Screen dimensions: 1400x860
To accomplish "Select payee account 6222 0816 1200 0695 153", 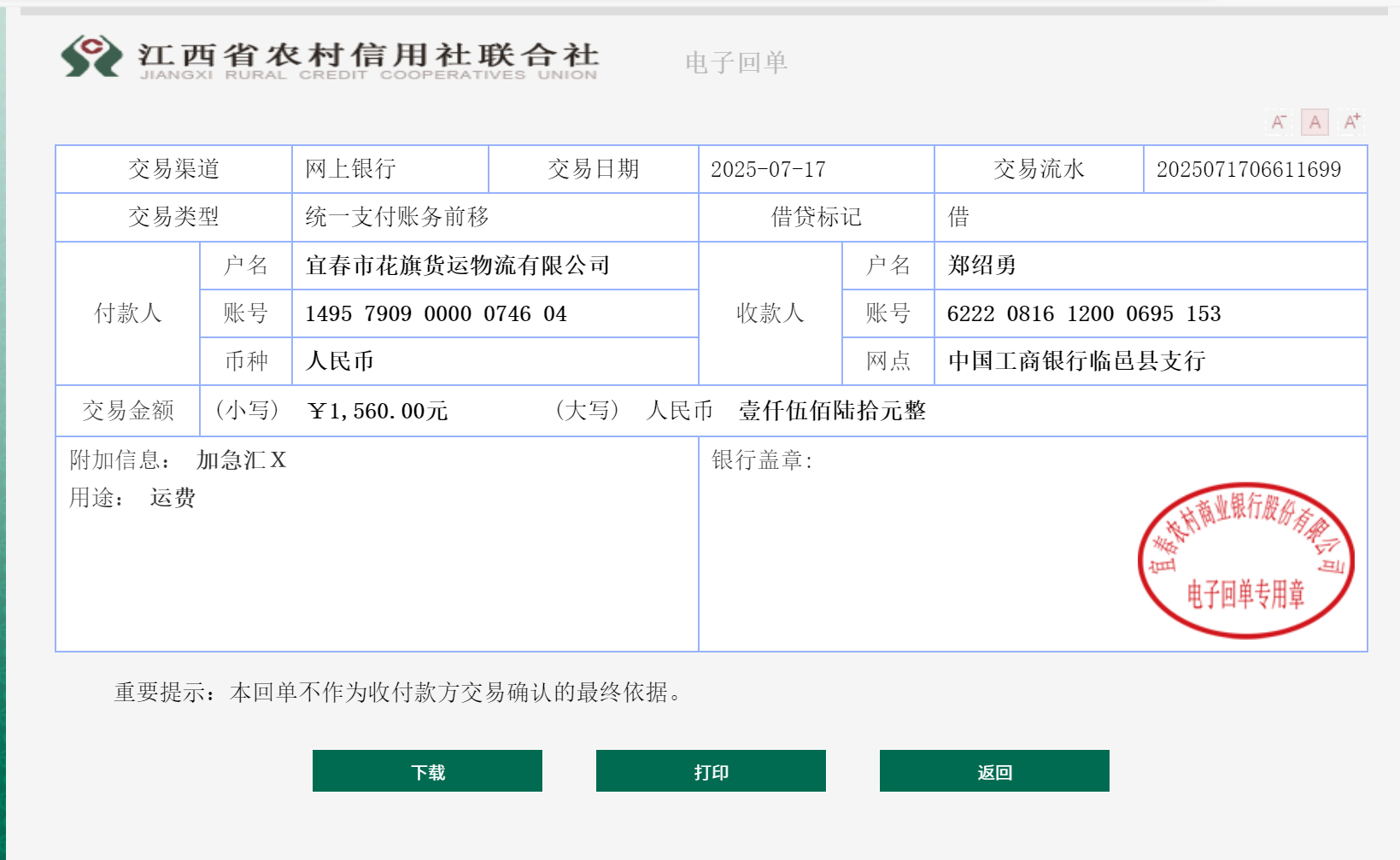I will (x=1084, y=313).
